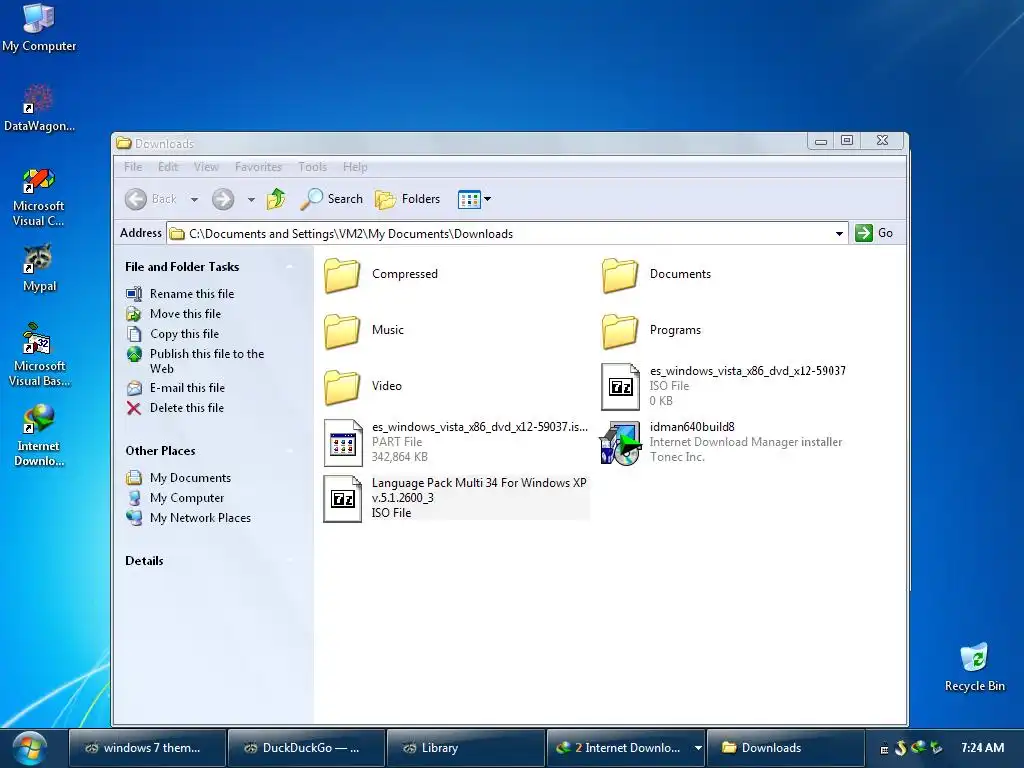Open the Internet Download taskbar group arrow
Viewport: 1024px width, 768px height.
[x=697, y=748]
